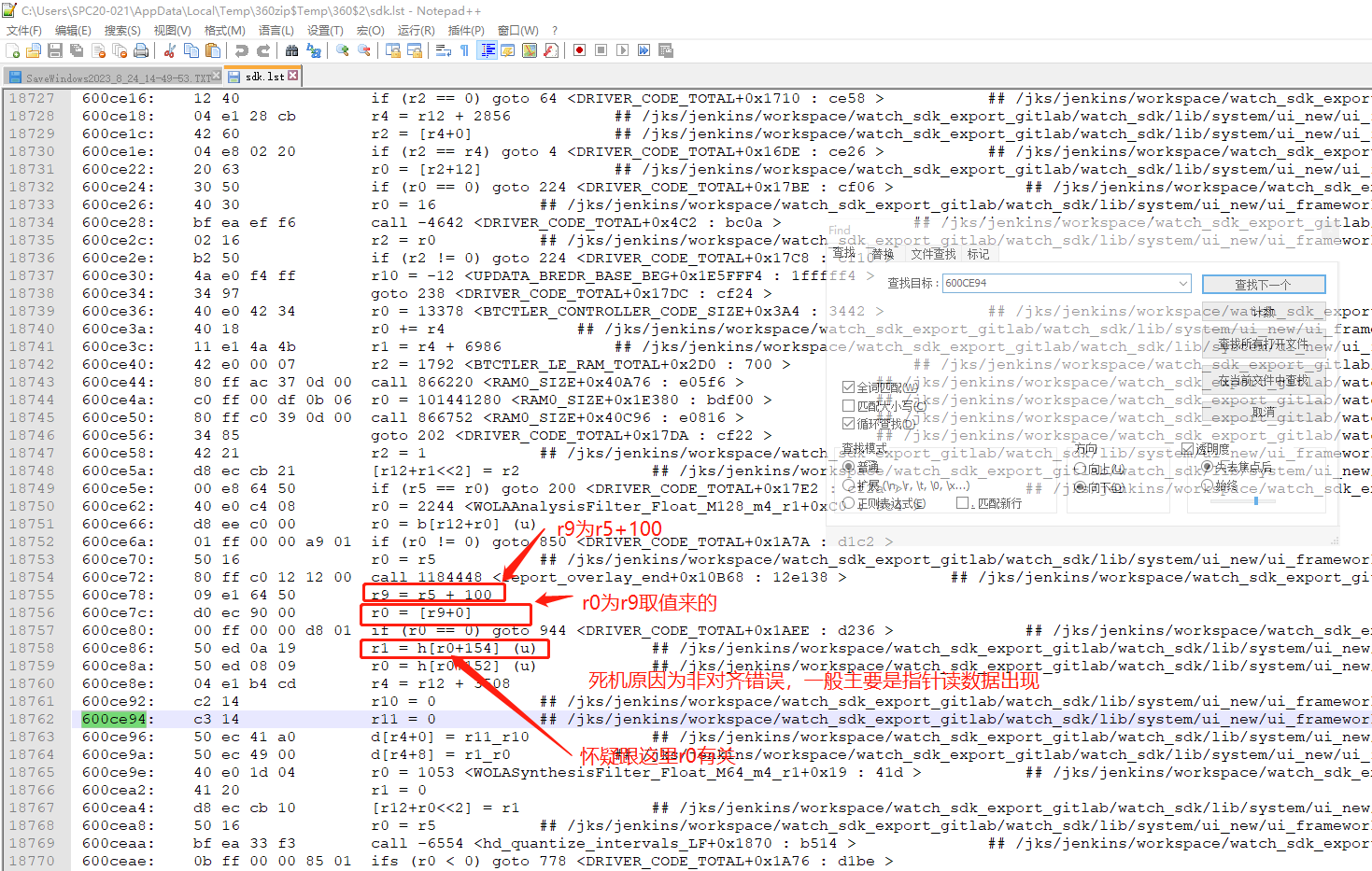Viewport: 1372px width, 871px height.
Task: Select the 正则表达式 search mode radio
Action: coord(849,503)
